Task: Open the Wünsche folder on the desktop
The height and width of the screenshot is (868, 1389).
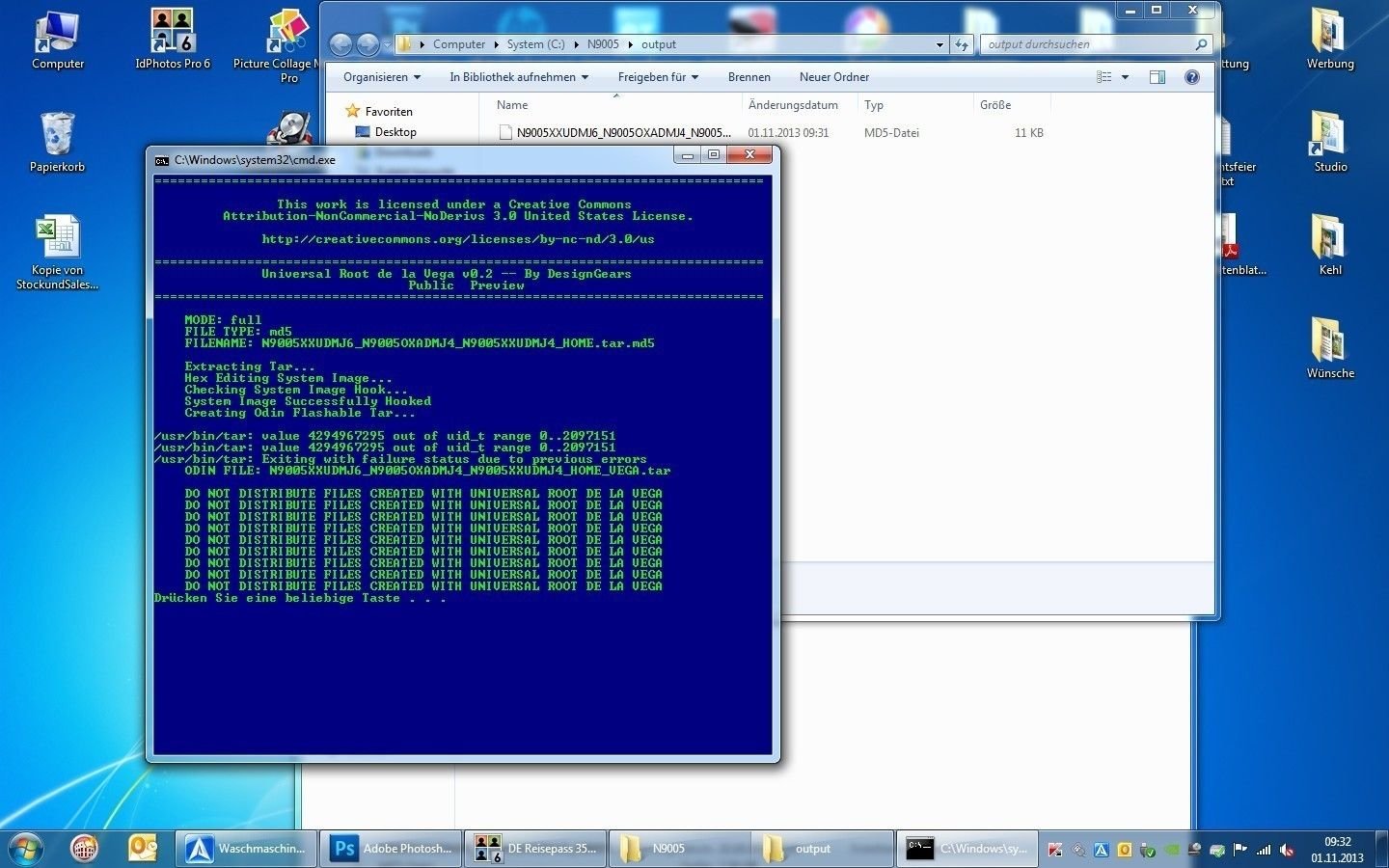Action: point(1330,348)
